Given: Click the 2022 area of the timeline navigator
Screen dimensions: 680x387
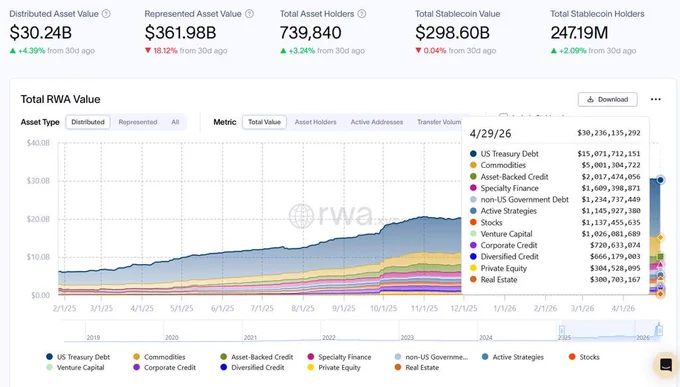Looking at the screenshot, I should pyautogui.click(x=360, y=331).
